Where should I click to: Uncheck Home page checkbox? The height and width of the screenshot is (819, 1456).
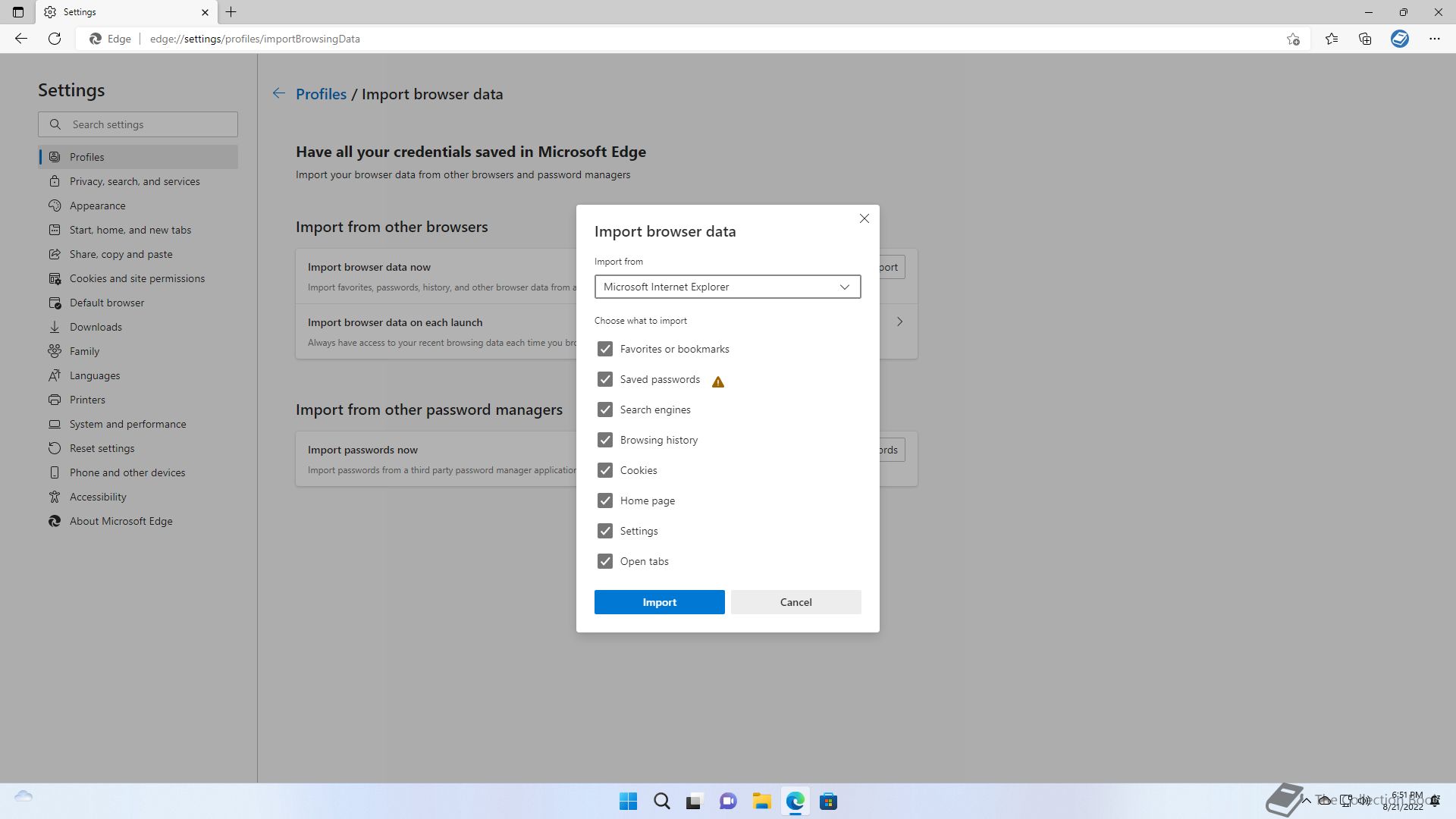(x=605, y=500)
